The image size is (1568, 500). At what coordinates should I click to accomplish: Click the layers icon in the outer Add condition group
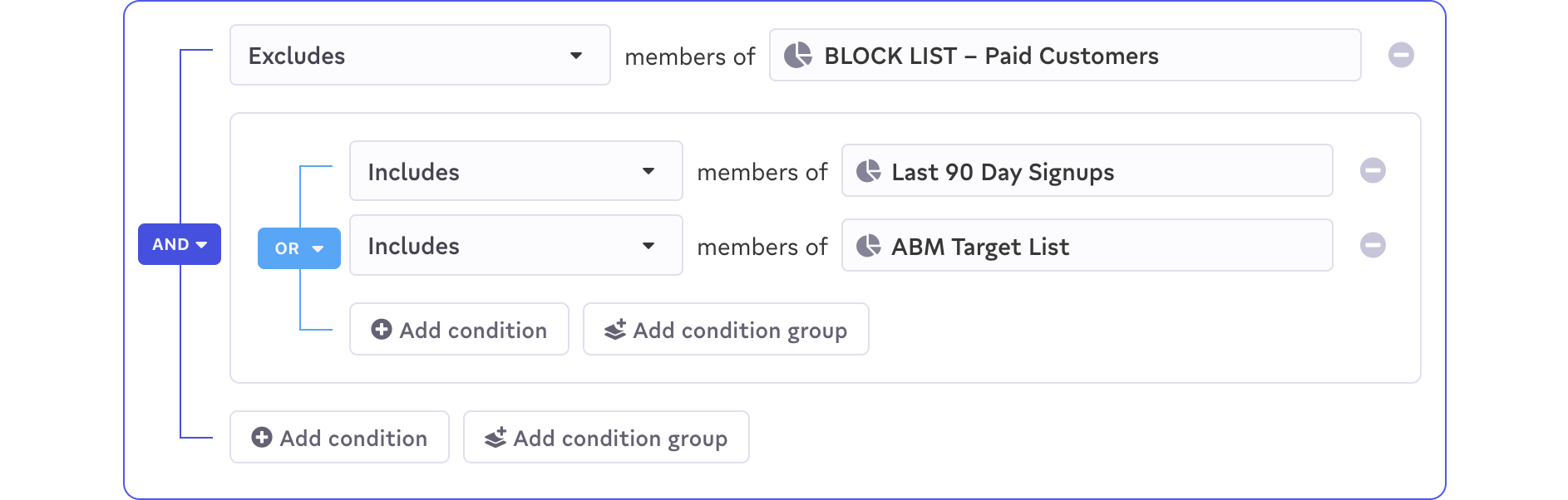click(x=496, y=438)
